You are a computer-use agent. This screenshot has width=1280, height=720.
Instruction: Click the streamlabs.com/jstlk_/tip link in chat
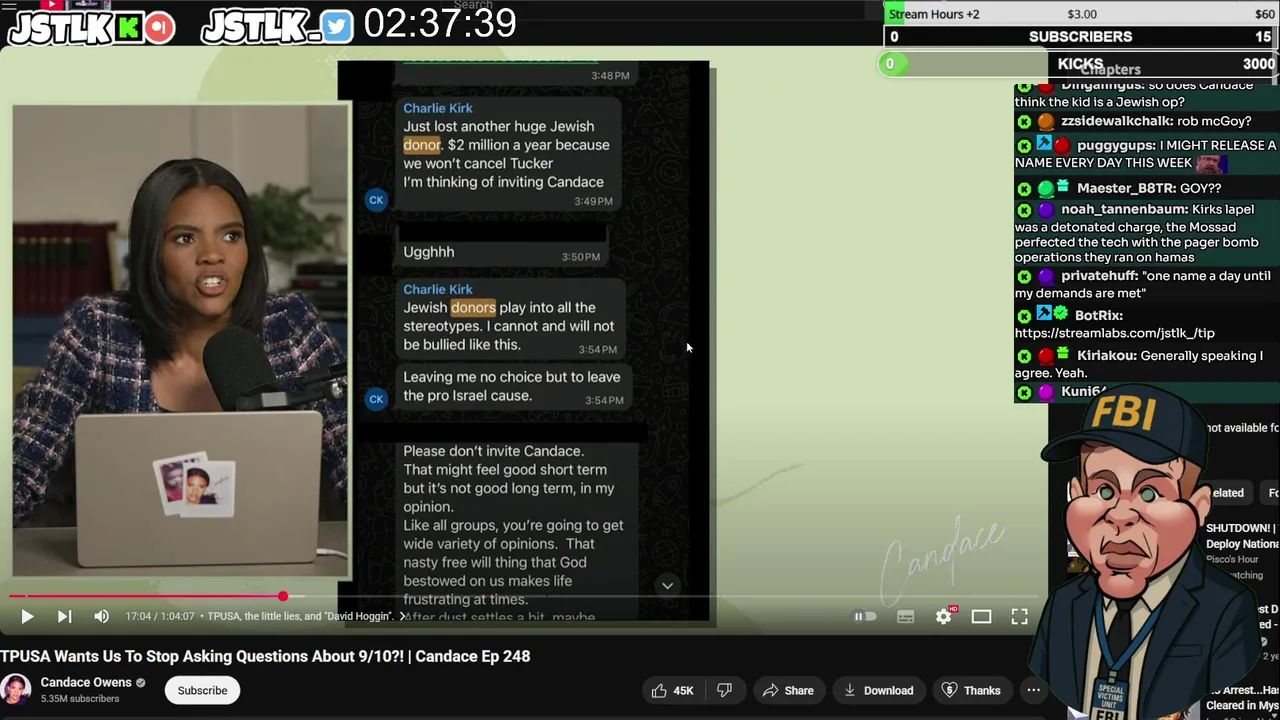1115,333
